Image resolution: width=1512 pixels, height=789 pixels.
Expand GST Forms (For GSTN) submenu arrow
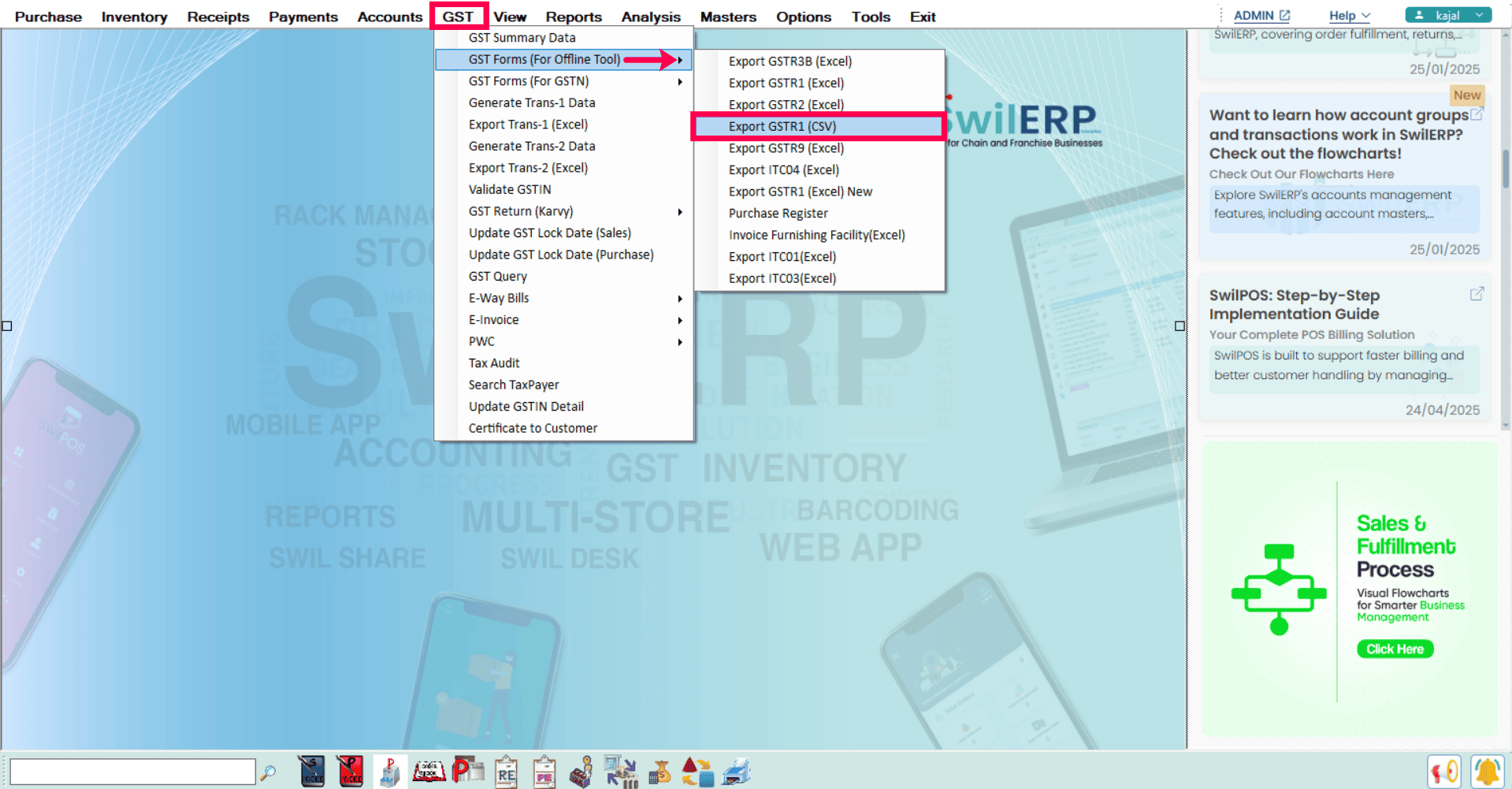680,81
